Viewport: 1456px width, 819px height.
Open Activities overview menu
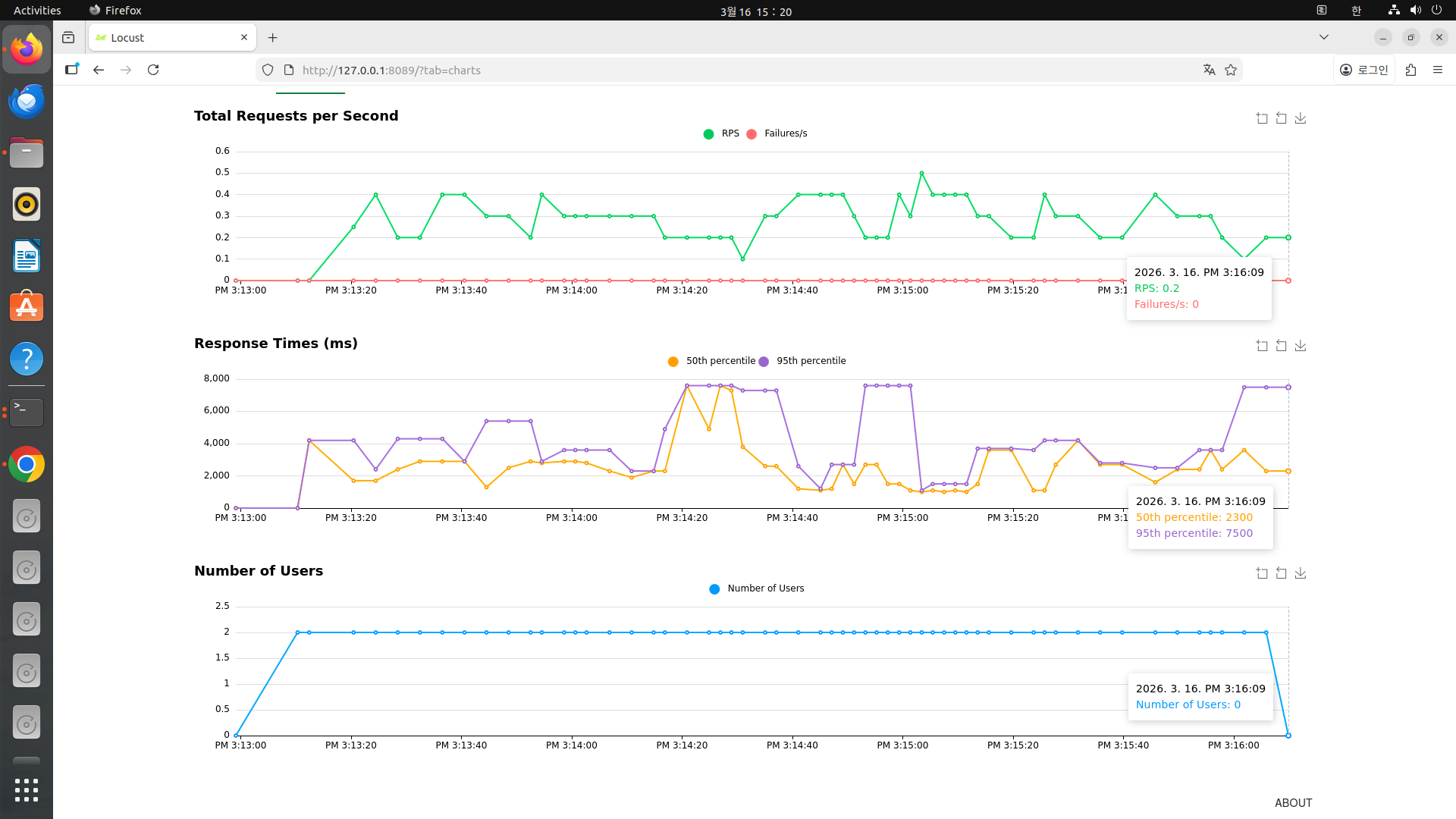click(x=37, y=10)
